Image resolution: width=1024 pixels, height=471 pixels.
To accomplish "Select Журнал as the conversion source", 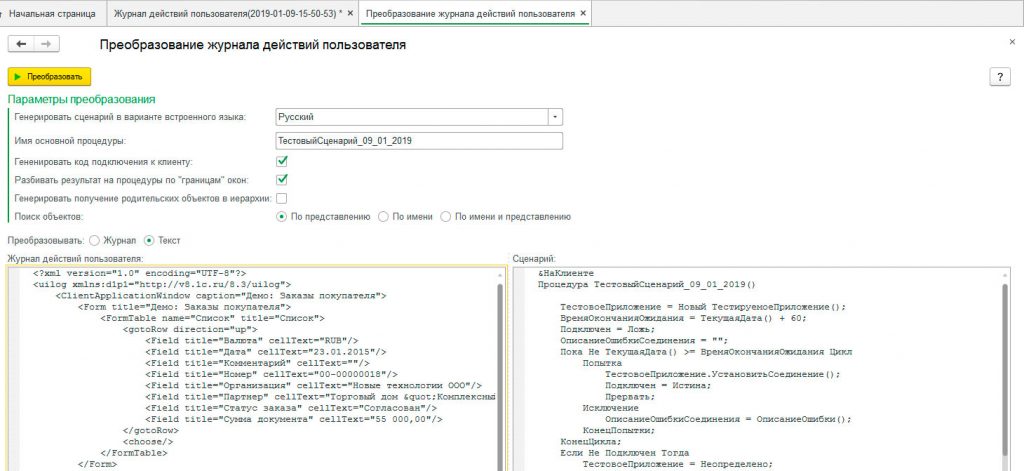I will [95, 240].
